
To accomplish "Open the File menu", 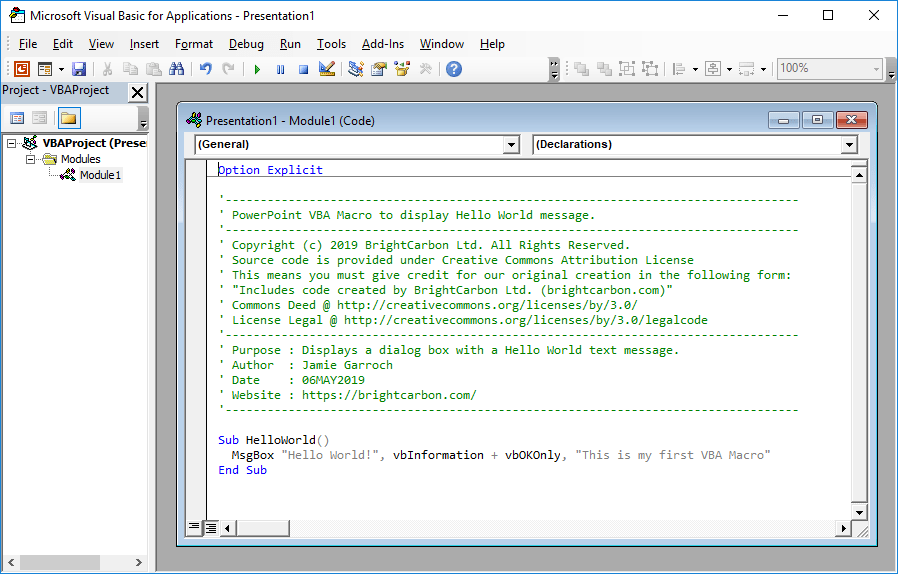I will pyautogui.click(x=27, y=44).
